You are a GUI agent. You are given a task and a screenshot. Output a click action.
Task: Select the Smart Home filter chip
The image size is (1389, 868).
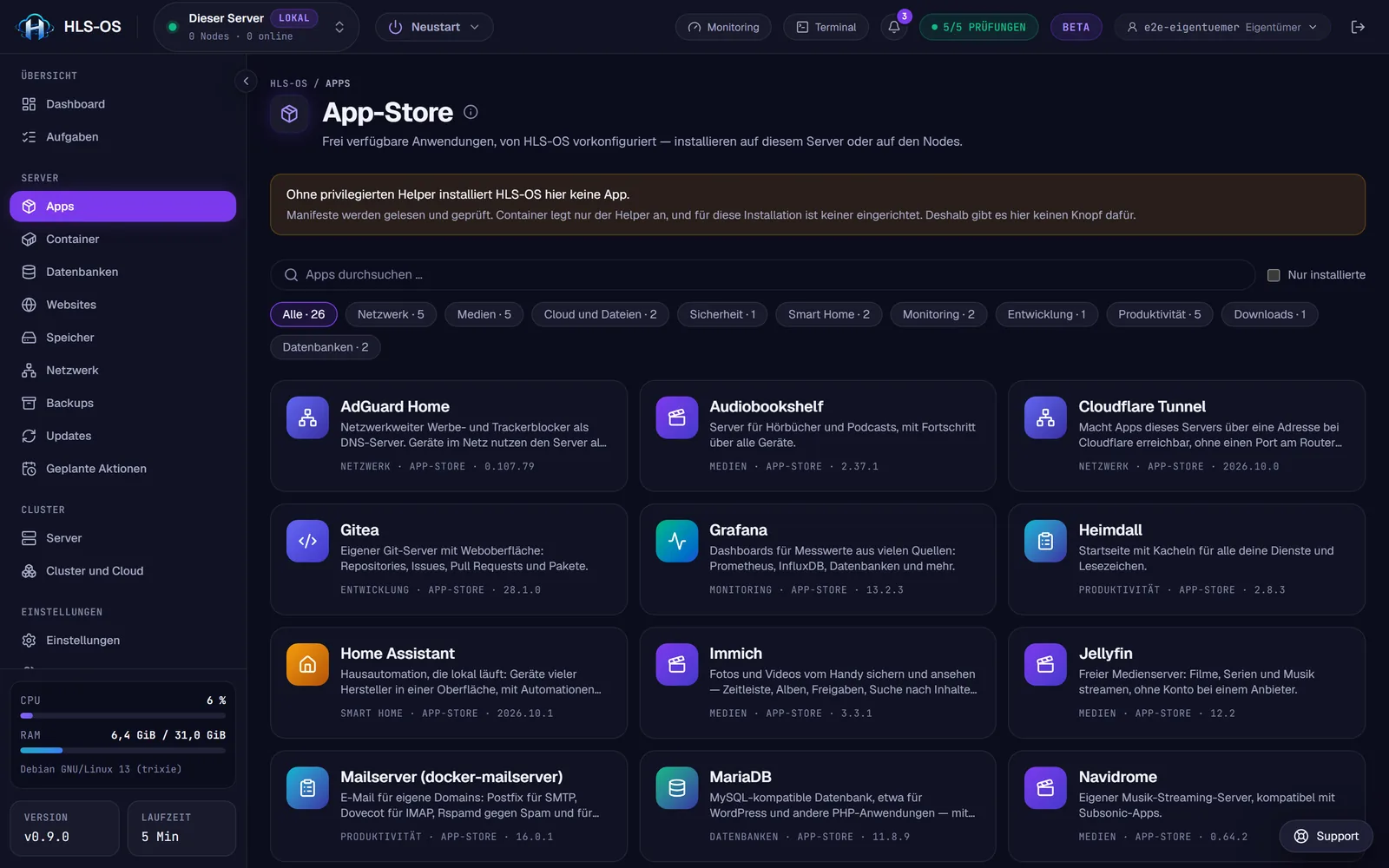click(829, 314)
